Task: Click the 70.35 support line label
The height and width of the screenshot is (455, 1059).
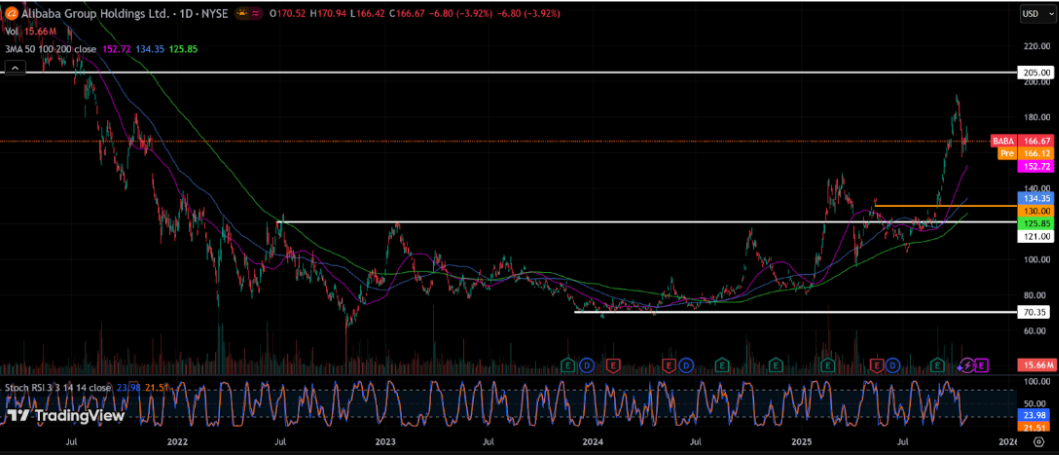Action: [1035, 312]
